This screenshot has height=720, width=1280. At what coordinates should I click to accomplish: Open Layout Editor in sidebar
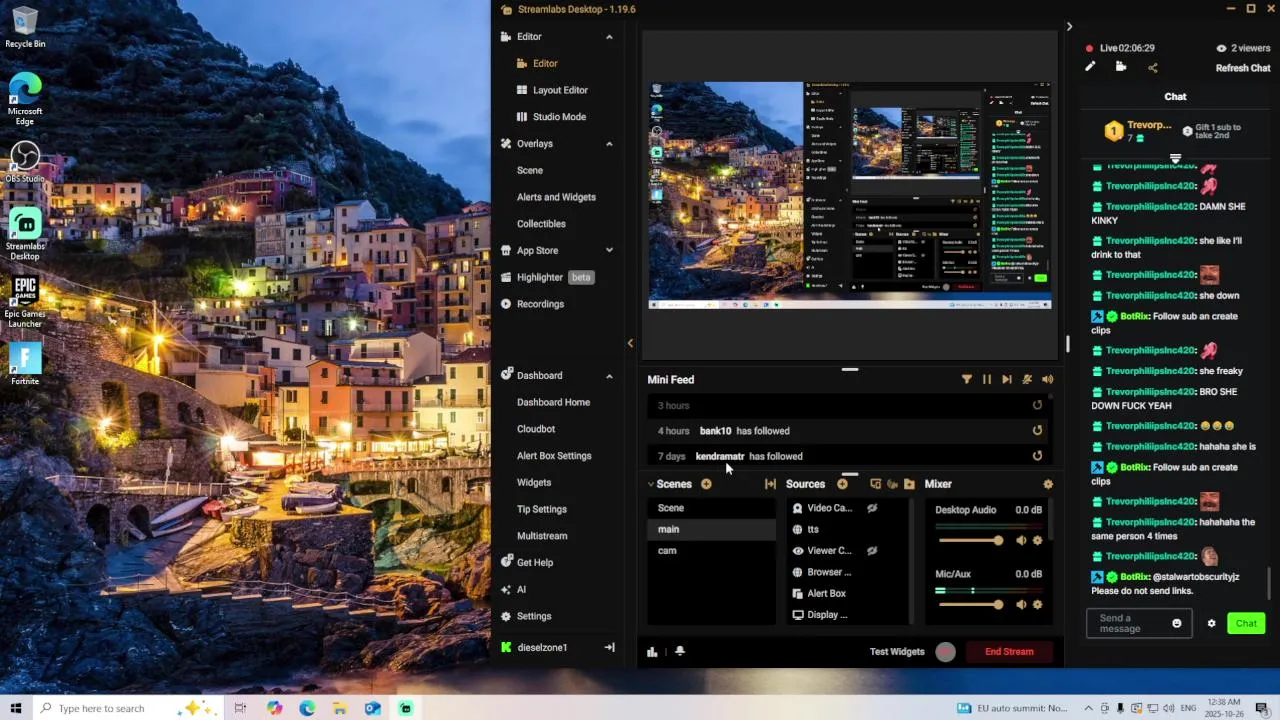click(560, 90)
